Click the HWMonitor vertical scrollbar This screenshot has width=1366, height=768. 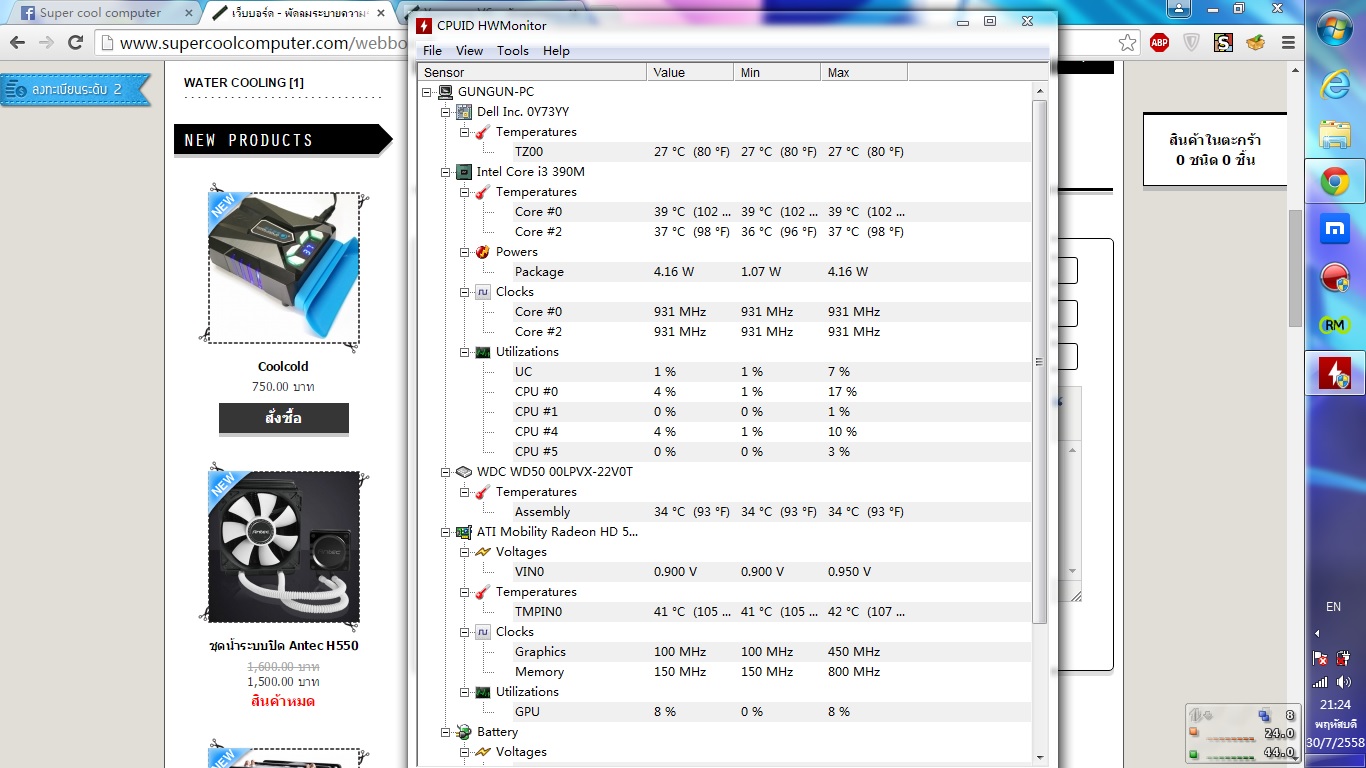tap(1039, 360)
